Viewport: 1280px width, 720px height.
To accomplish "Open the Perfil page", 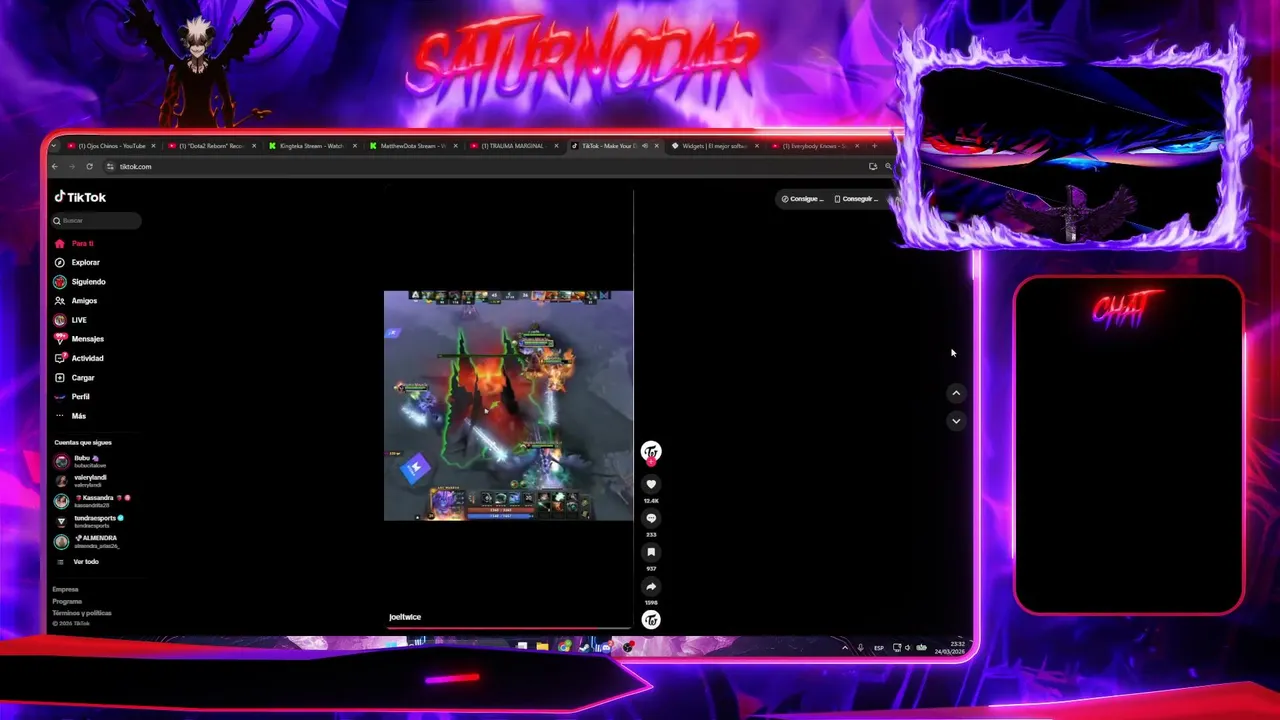I will click(72, 397).
